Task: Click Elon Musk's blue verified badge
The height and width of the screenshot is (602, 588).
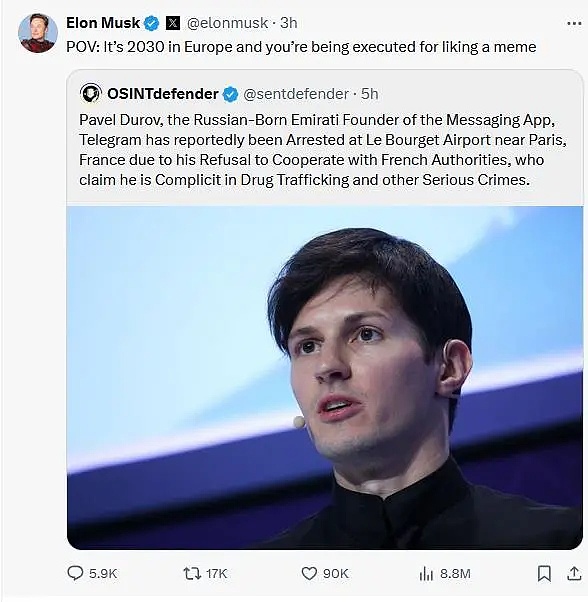Action: click(152, 23)
